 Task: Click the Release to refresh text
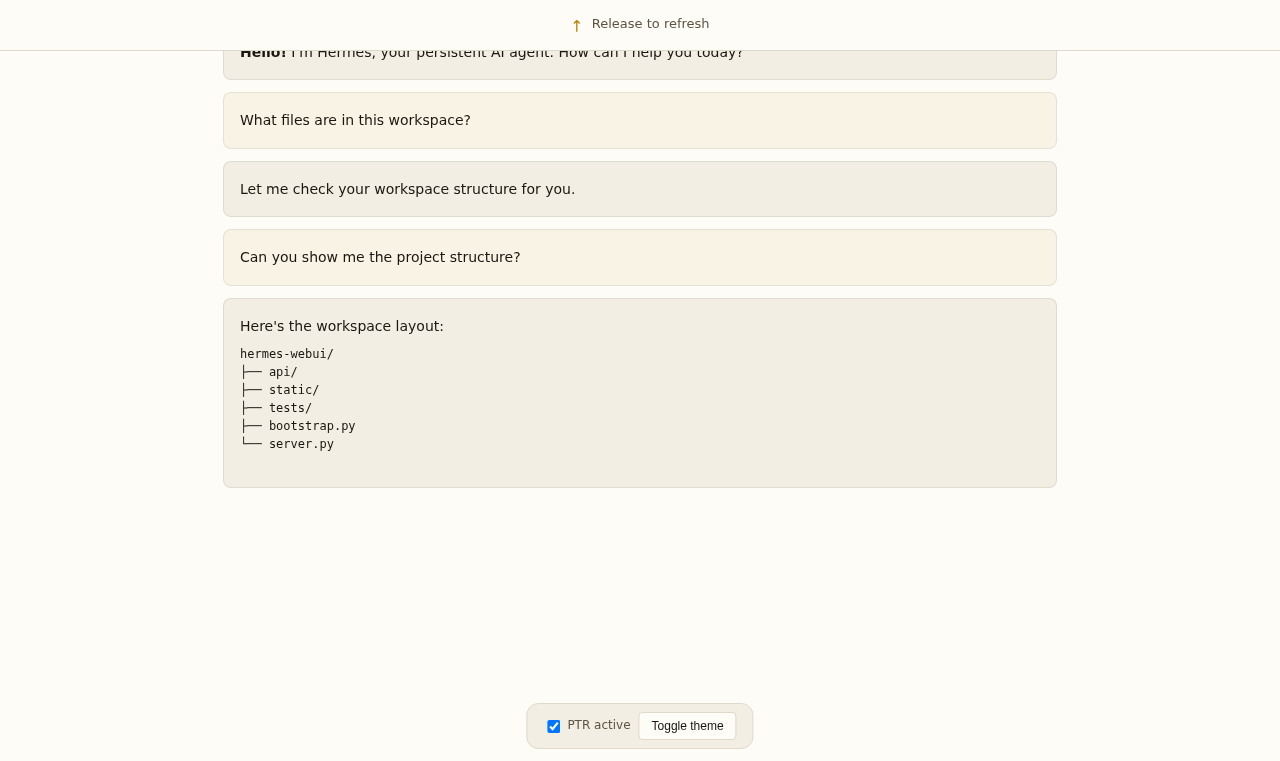coord(650,24)
